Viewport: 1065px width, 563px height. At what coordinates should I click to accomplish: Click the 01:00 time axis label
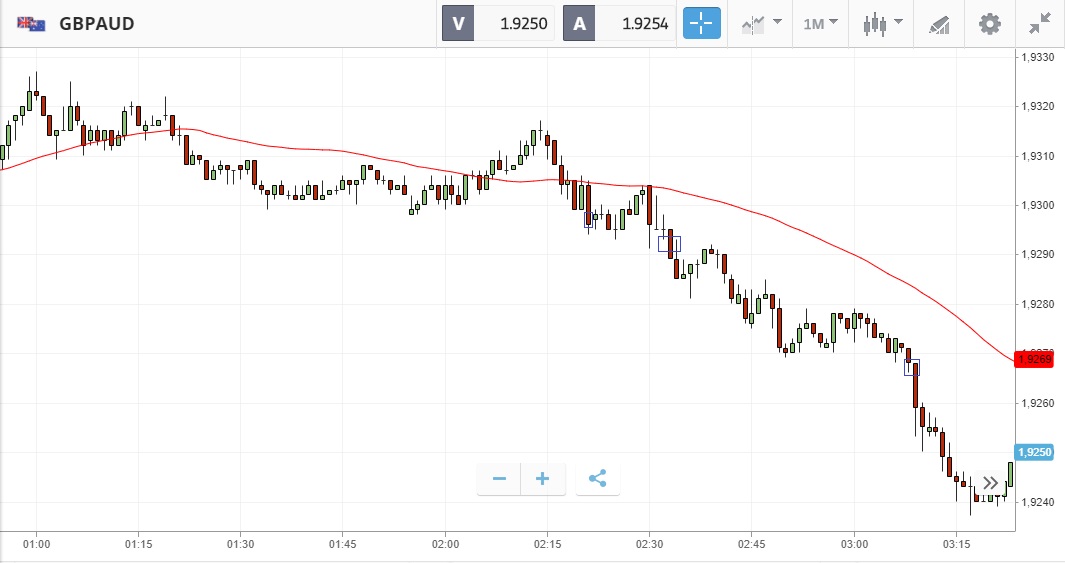tap(36, 545)
